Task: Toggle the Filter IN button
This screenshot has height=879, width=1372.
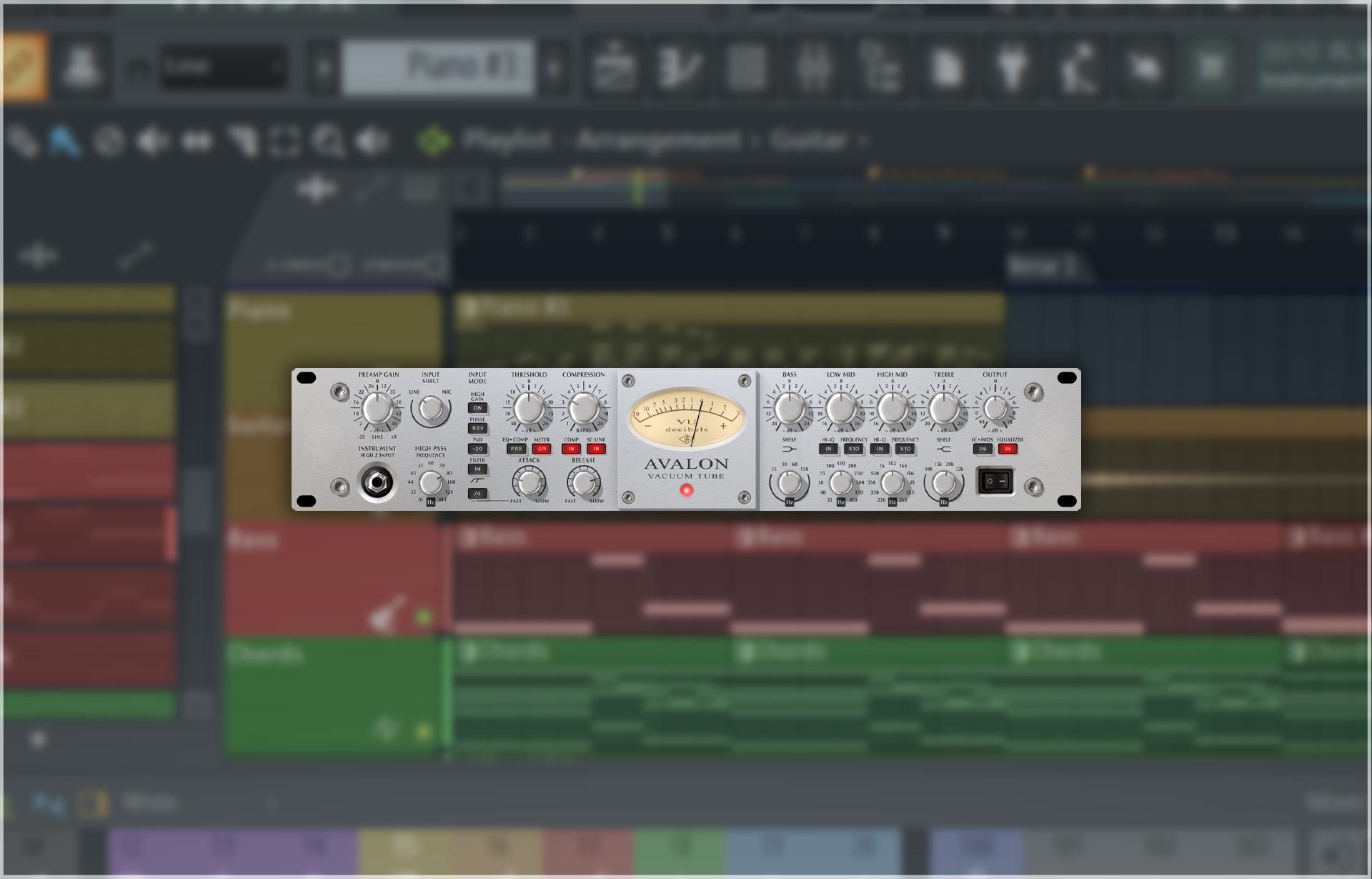Action: tap(477, 470)
